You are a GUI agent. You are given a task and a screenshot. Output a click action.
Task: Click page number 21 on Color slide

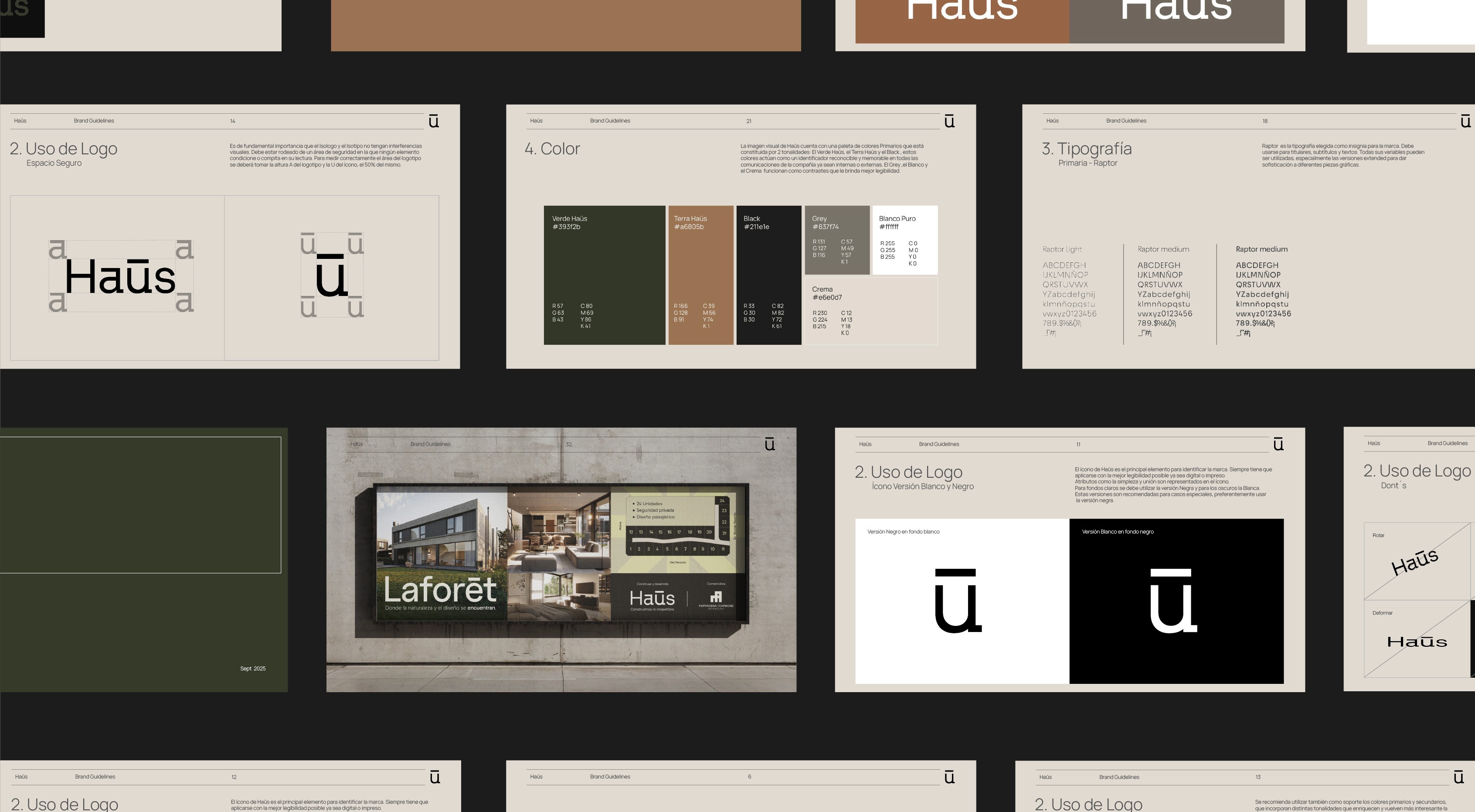click(749, 122)
